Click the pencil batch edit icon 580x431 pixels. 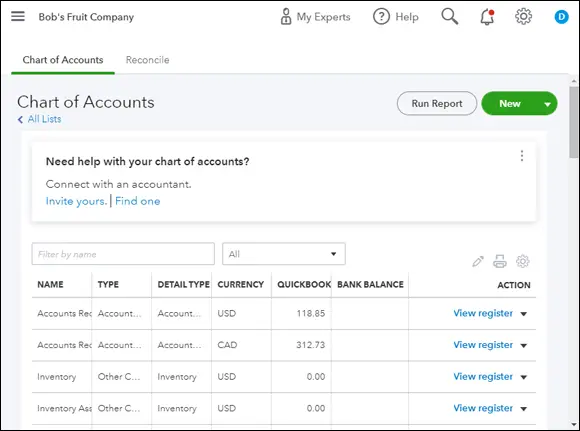pos(478,261)
